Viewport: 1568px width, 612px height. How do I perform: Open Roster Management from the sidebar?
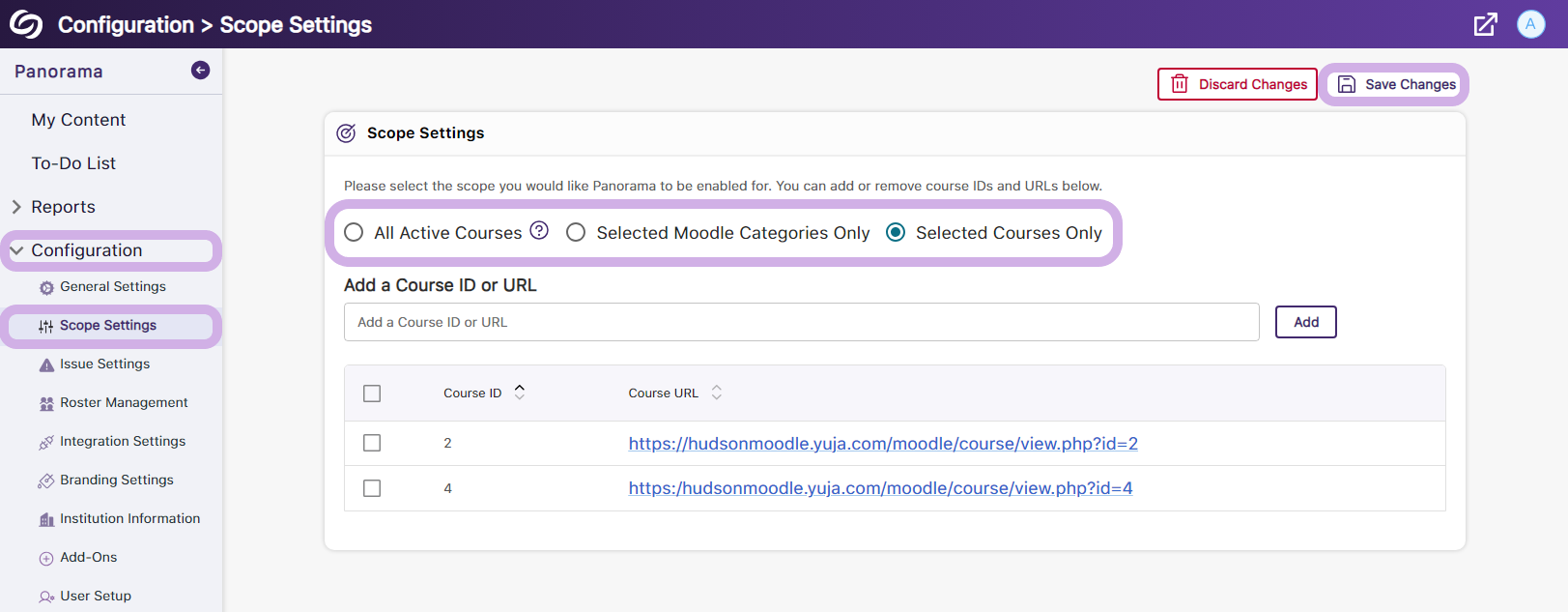pyautogui.click(x=123, y=403)
